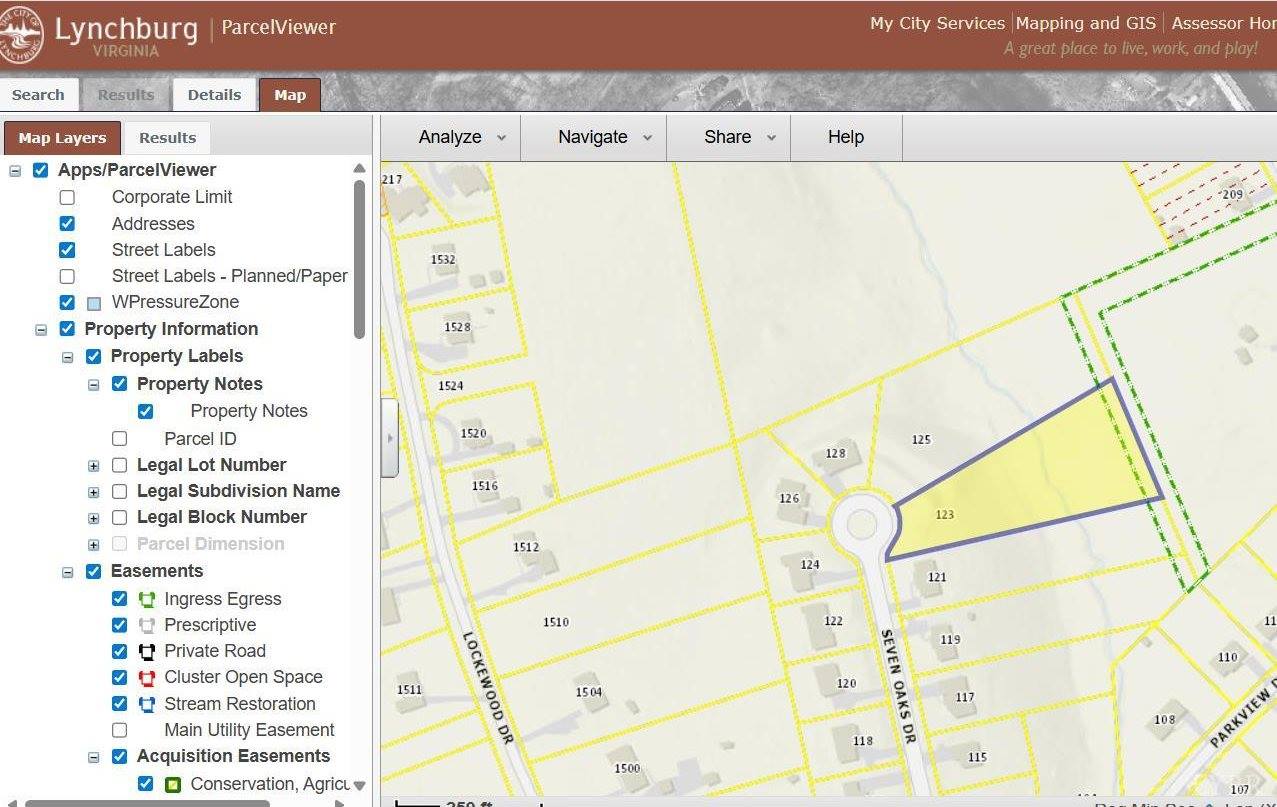Open the My City Services link
1277x807 pixels.
coord(936,23)
